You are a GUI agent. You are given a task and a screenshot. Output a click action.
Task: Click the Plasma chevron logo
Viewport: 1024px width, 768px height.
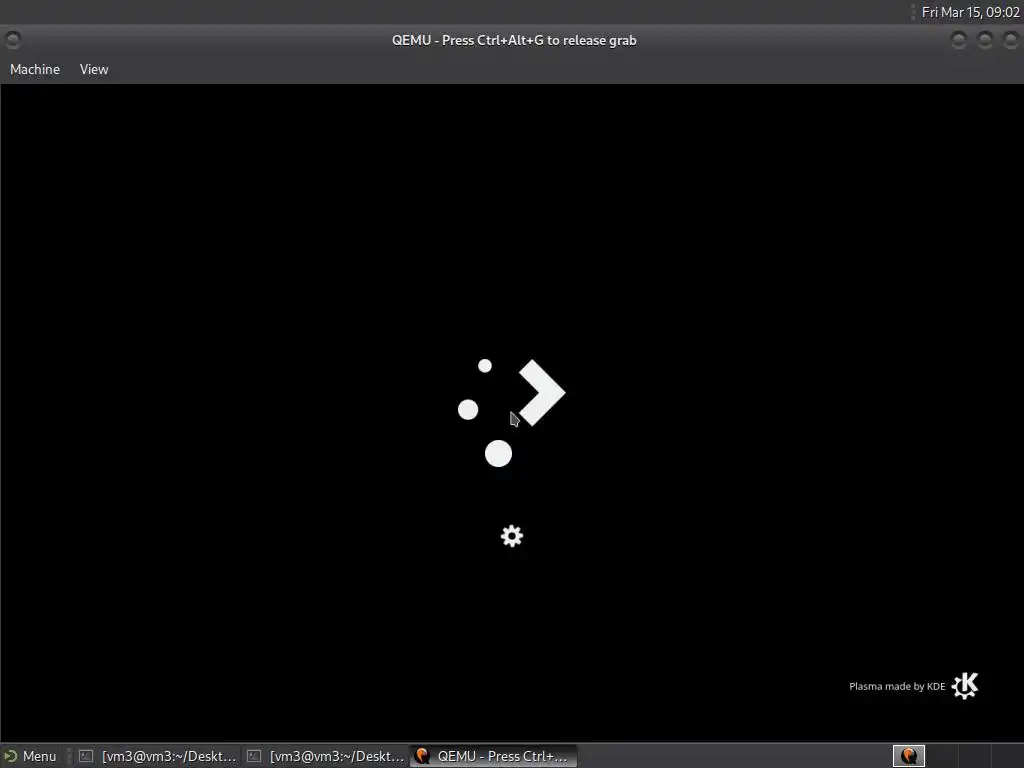[511, 413]
